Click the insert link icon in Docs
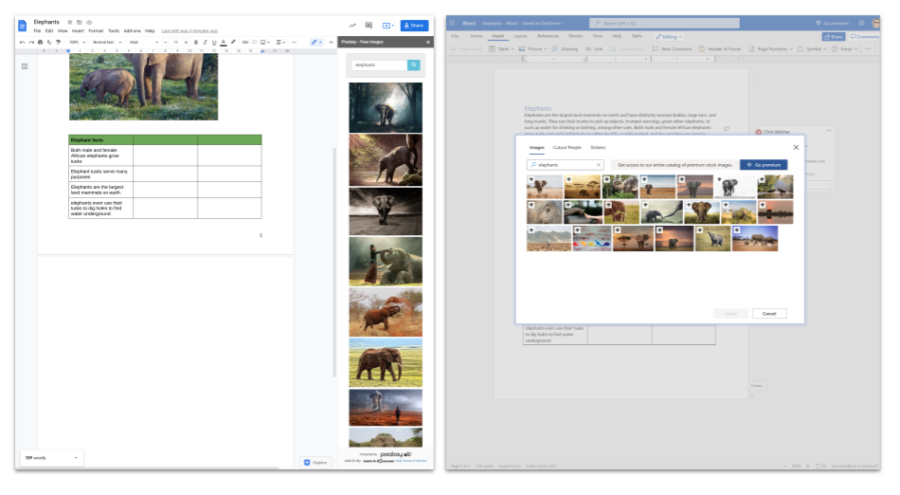 [x=245, y=42]
